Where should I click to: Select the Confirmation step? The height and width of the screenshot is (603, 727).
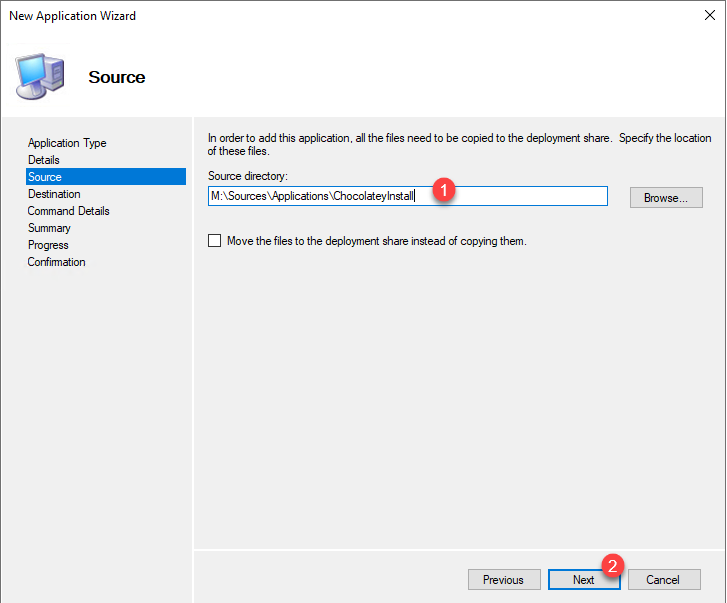click(x=57, y=262)
